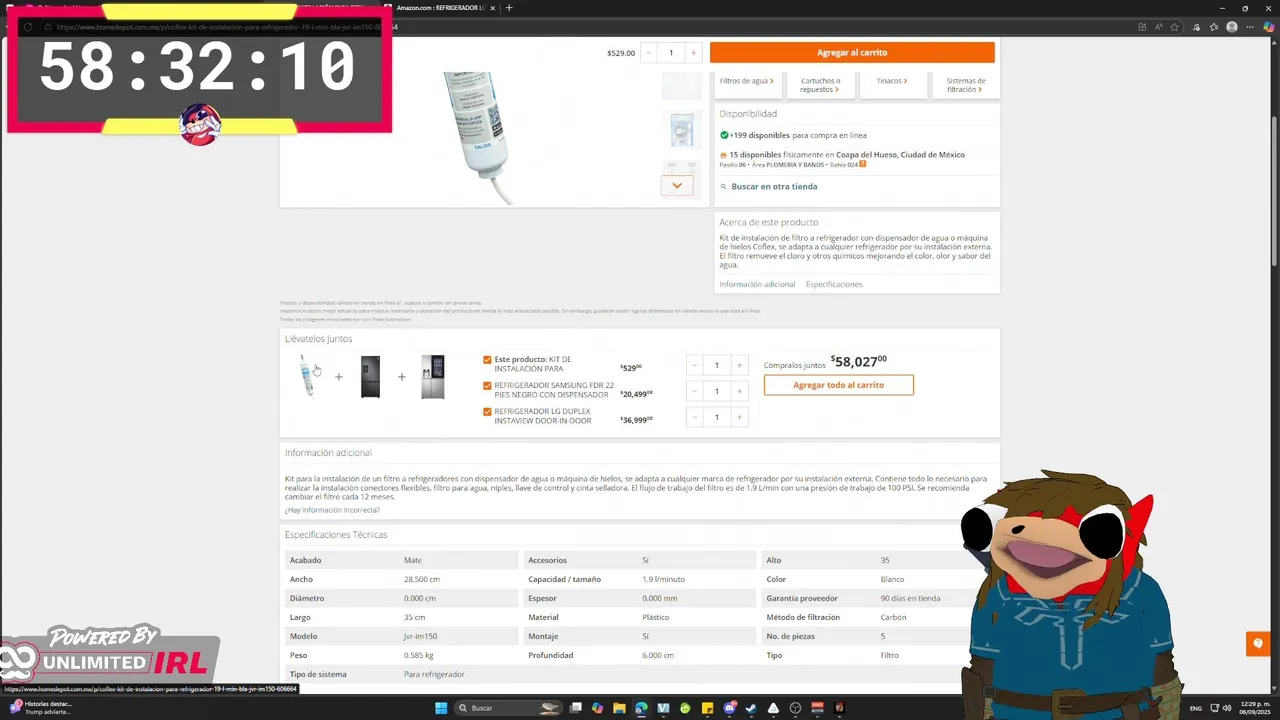
Task: Open Edge settings and more menu
Action: tap(1249, 27)
